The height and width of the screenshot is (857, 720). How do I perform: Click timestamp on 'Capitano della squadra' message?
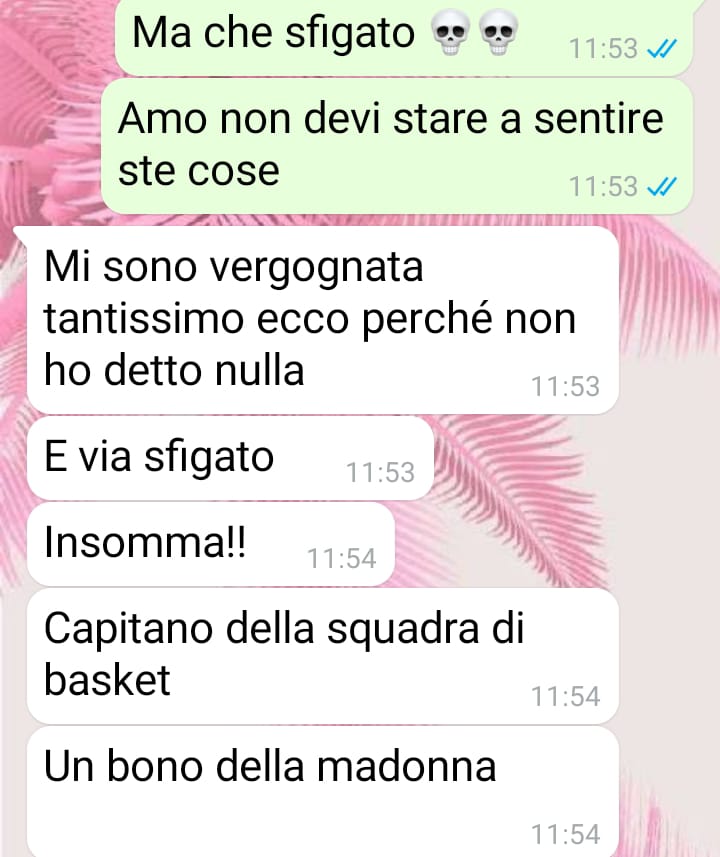pyautogui.click(x=566, y=696)
